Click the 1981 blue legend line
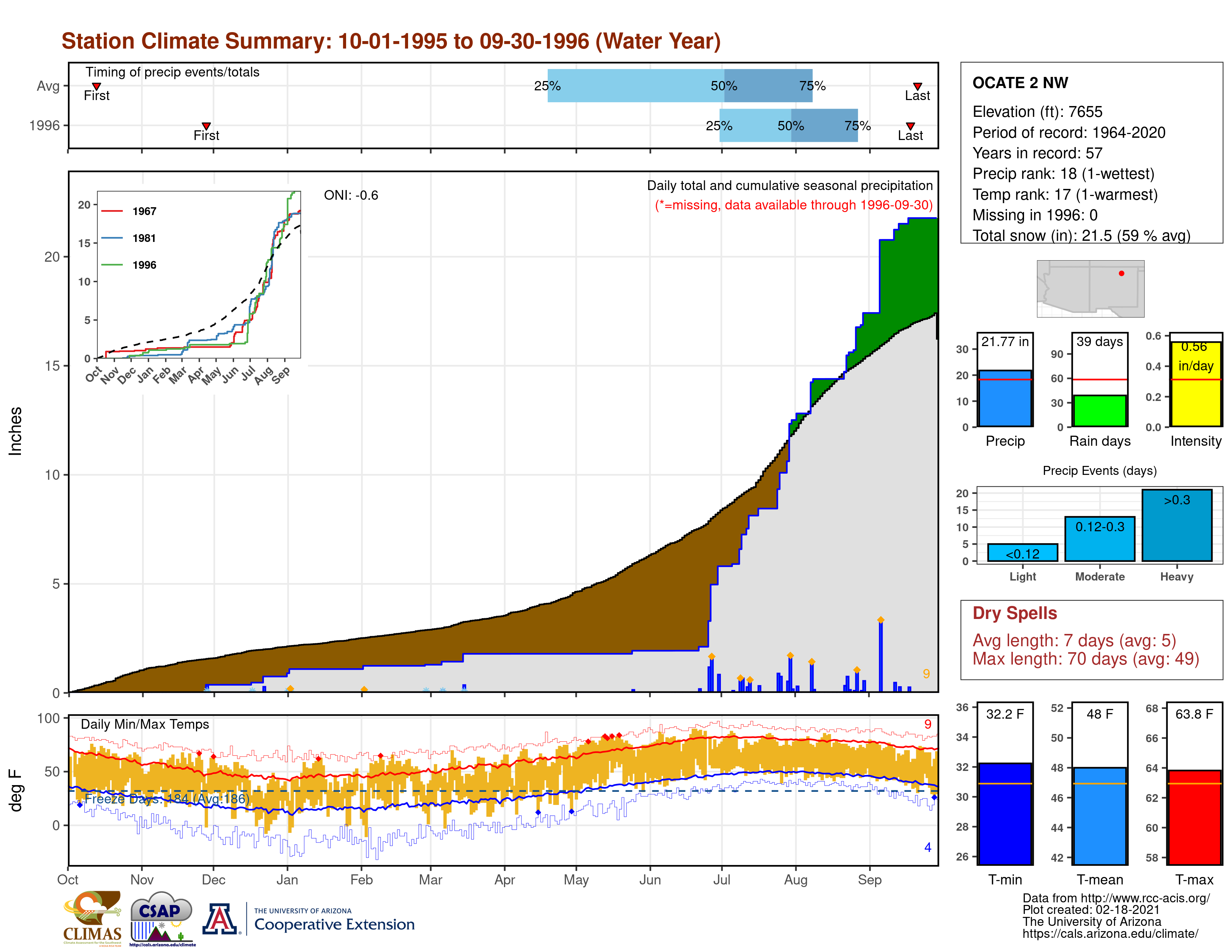This screenshot has width=1232, height=952. click(x=112, y=238)
